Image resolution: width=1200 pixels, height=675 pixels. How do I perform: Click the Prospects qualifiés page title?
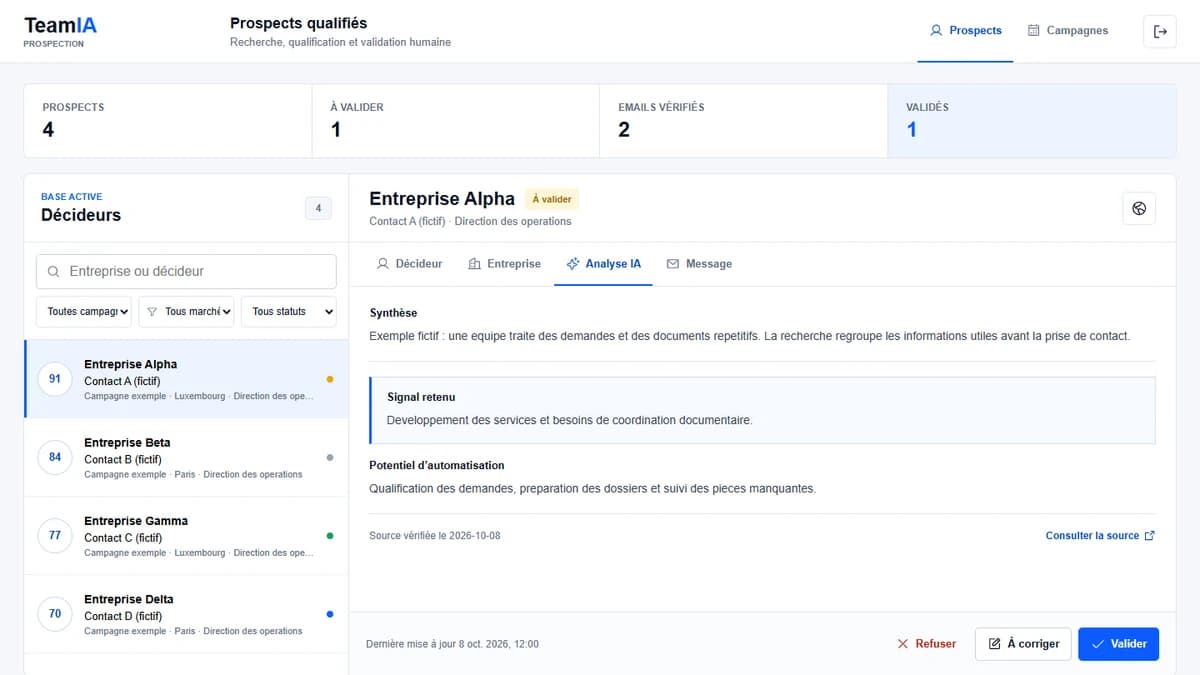[298, 23]
